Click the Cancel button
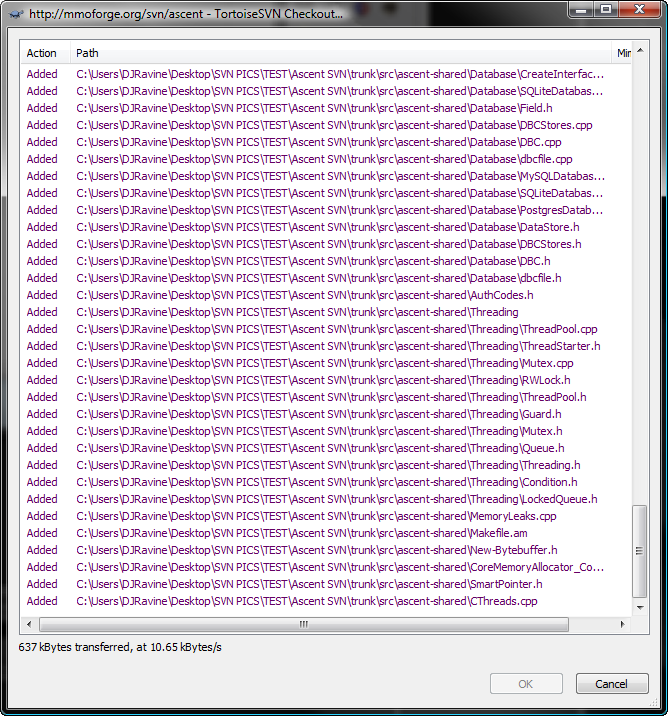 [x=612, y=684]
